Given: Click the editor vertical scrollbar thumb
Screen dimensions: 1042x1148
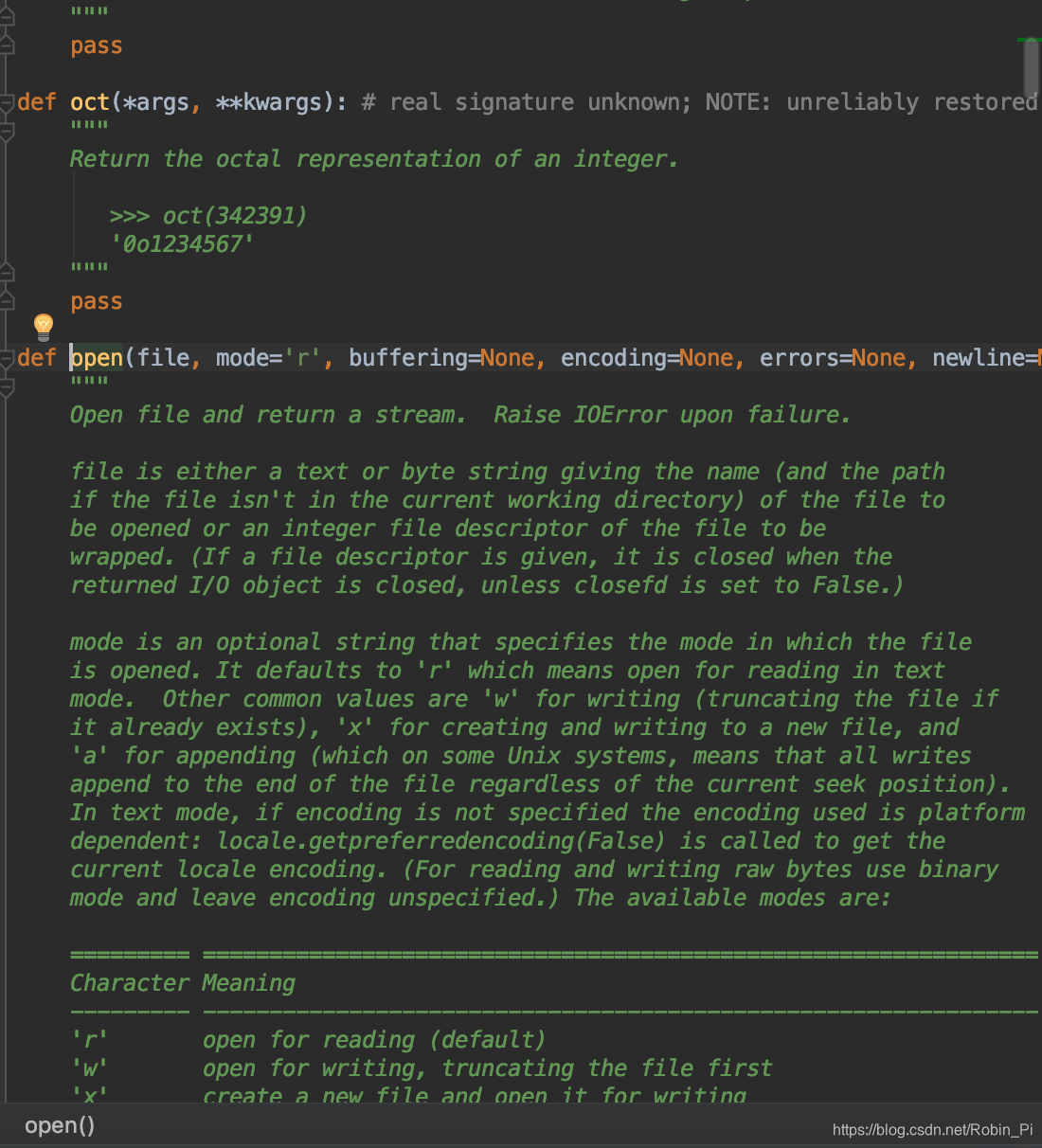Looking at the screenshot, I should pyautogui.click(x=1032, y=67).
